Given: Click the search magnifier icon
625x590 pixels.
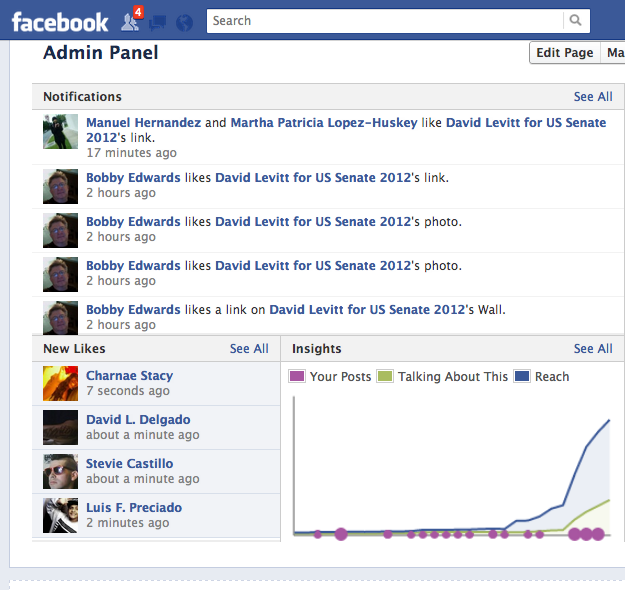Looking at the screenshot, I should tap(575, 20).
